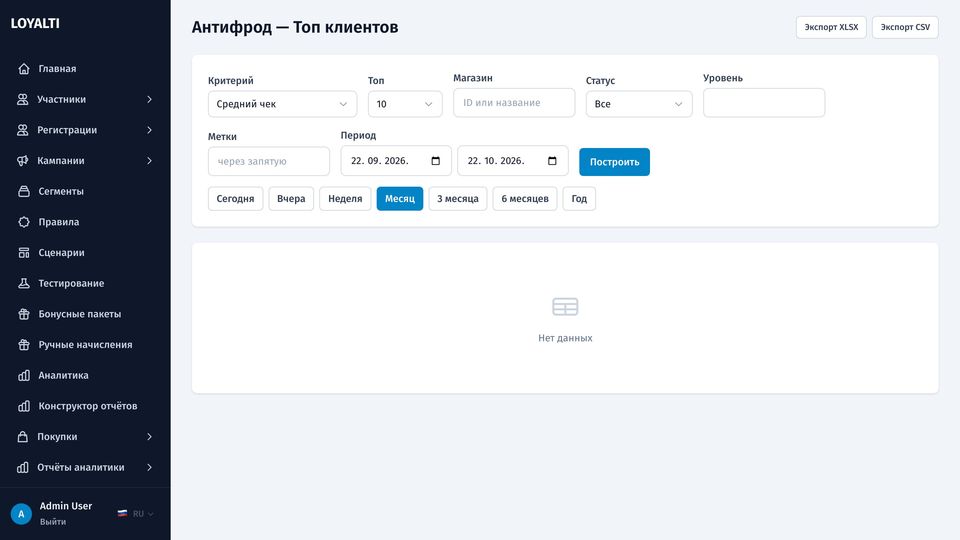
Task: Click the Участники people icon
Action: tap(23, 99)
